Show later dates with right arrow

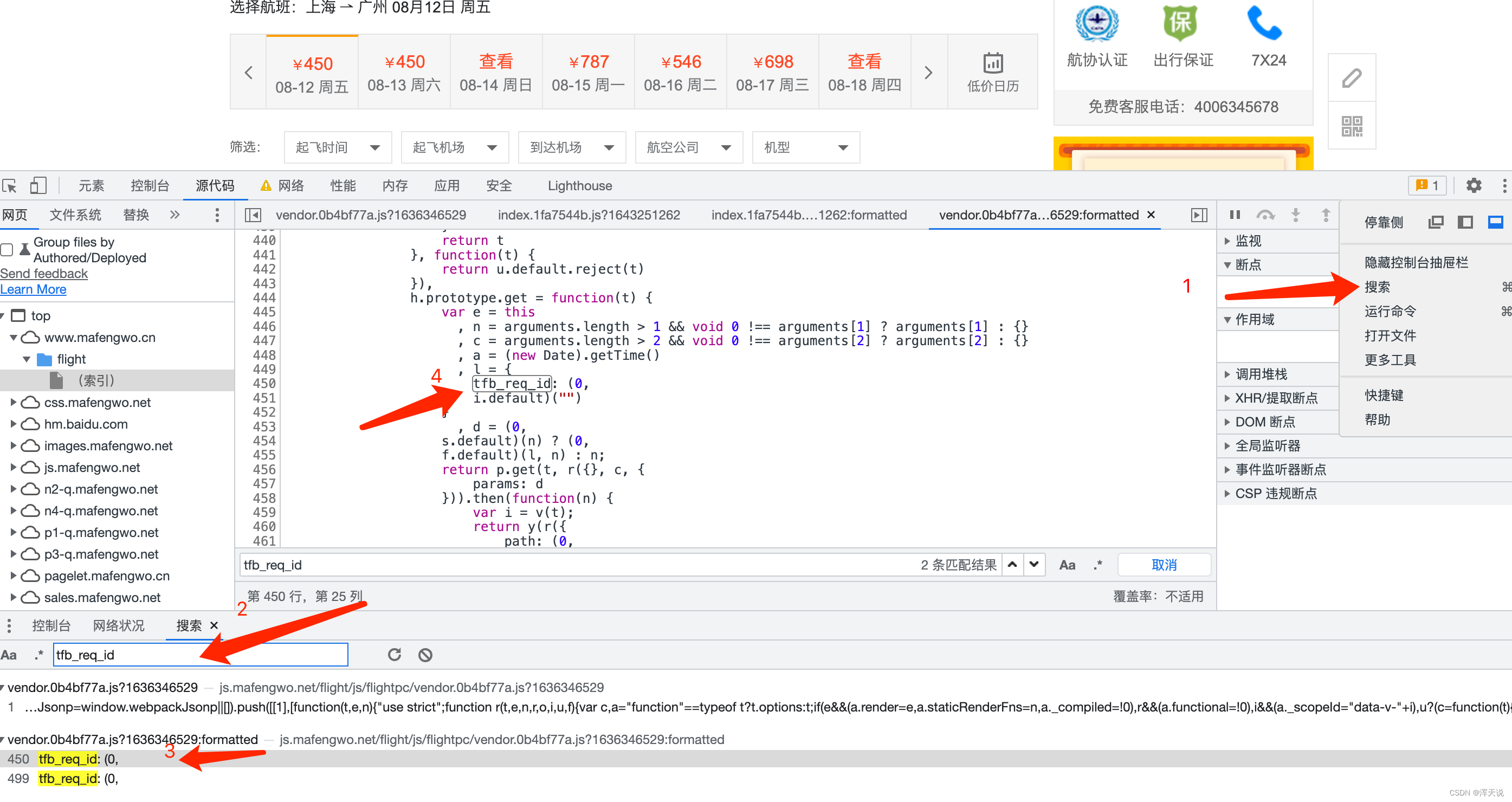pyautogui.click(x=928, y=72)
